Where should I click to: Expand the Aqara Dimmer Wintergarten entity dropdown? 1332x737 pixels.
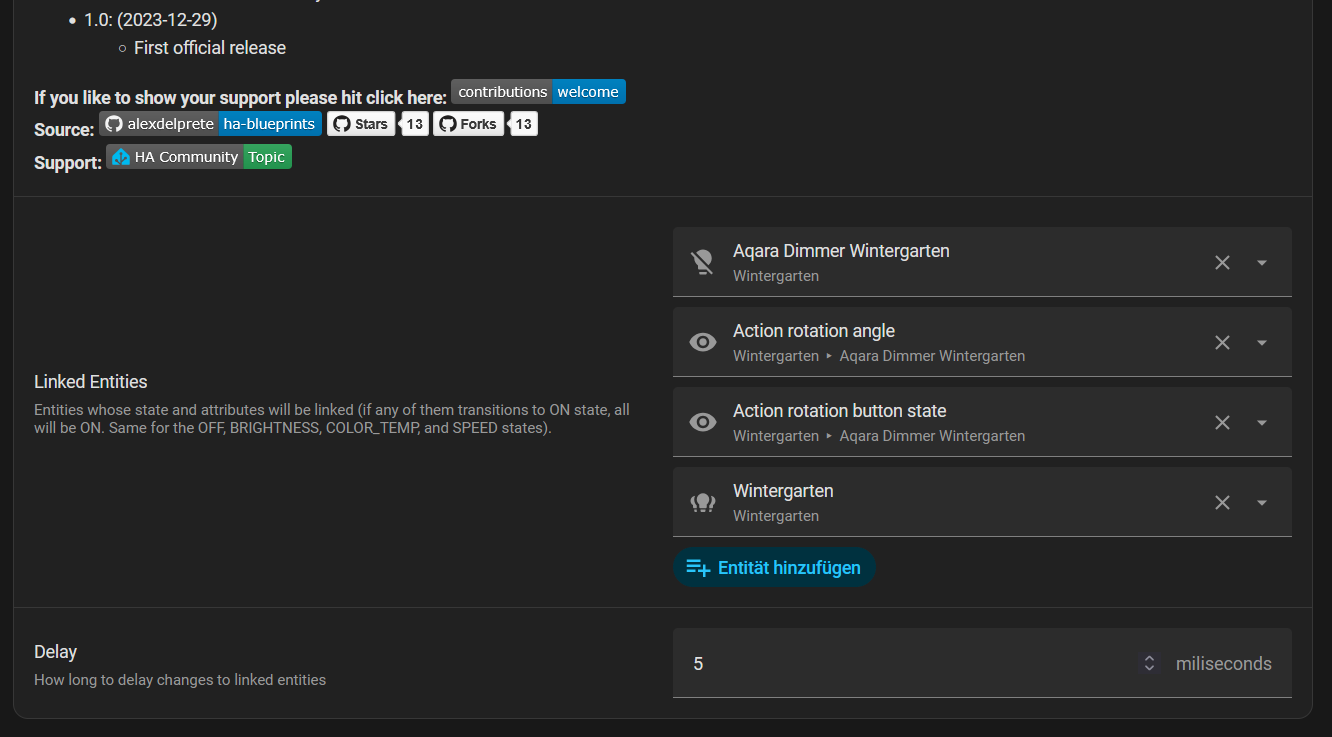1262,262
